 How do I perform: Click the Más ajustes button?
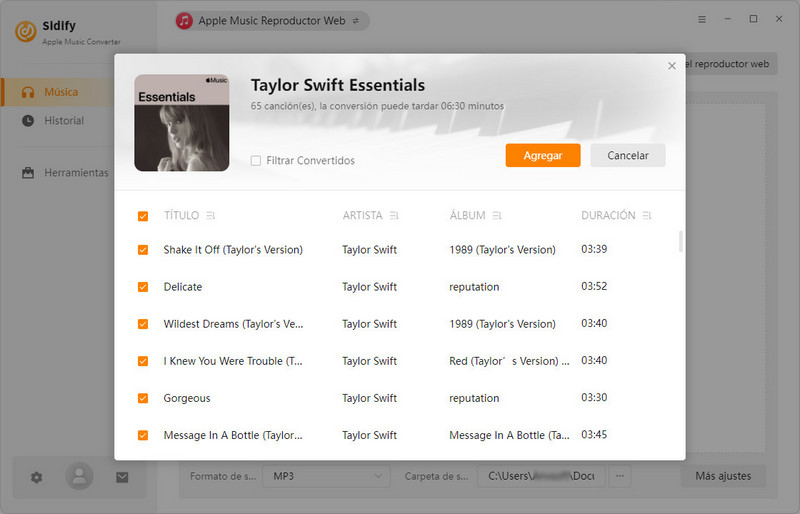(x=723, y=476)
